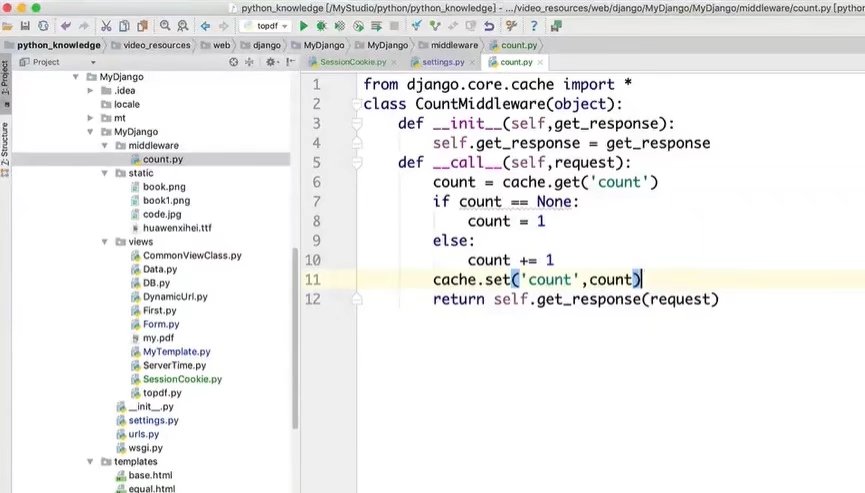Click the Undo arrow icon
865x493 pixels.
pyautogui.click(x=66, y=26)
